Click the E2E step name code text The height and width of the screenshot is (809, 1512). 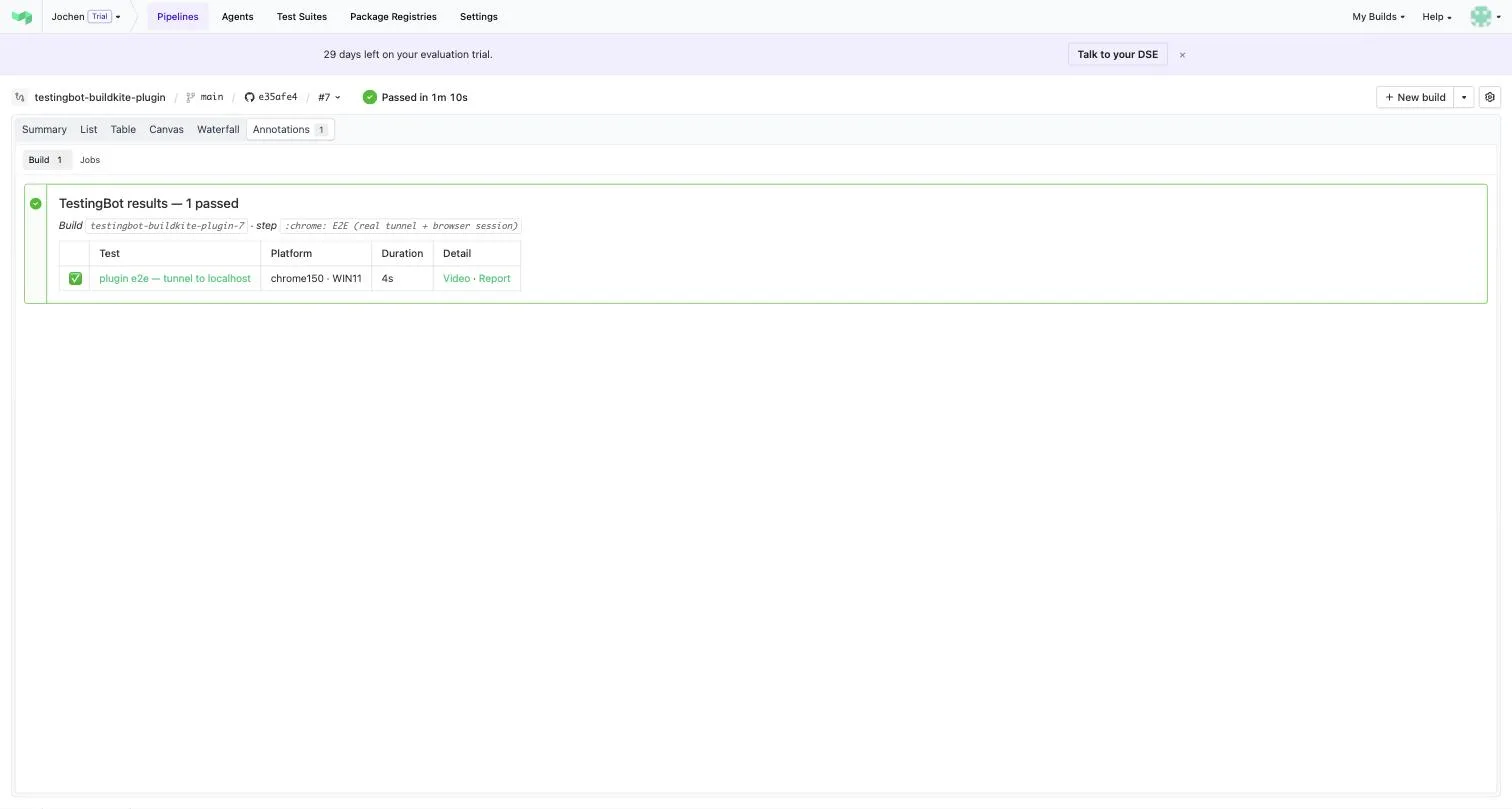(x=401, y=226)
